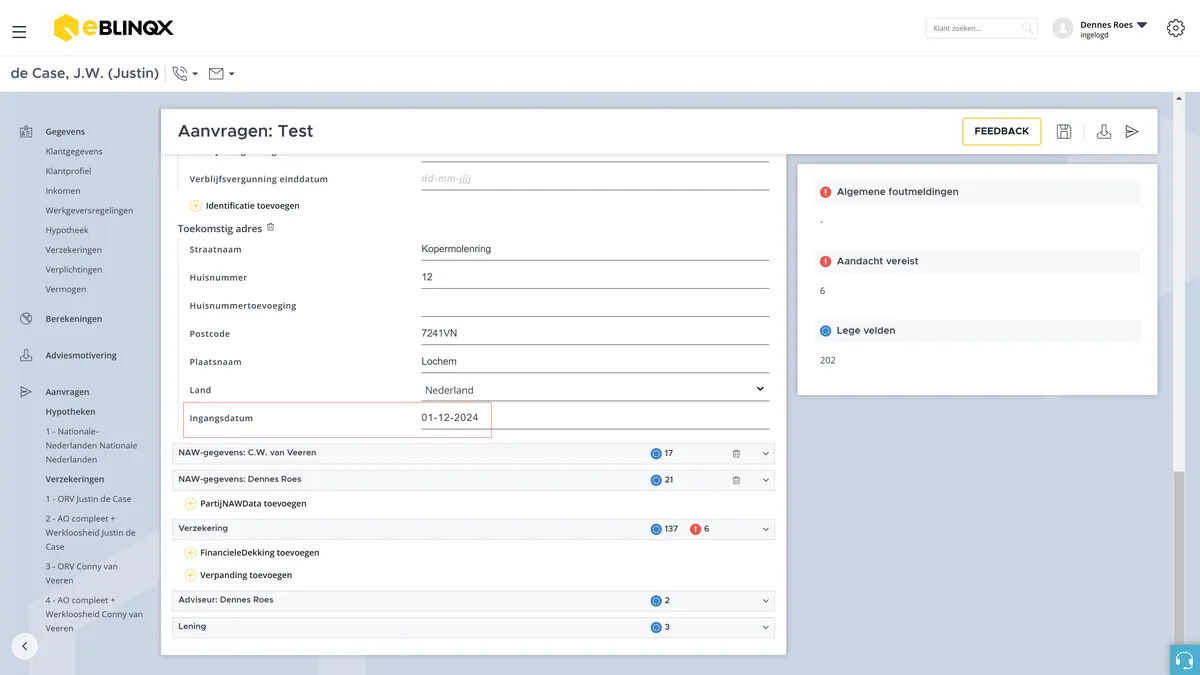1200x675 pixels.
Task: Open the settings gear icon
Action: pyautogui.click(x=1176, y=28)
